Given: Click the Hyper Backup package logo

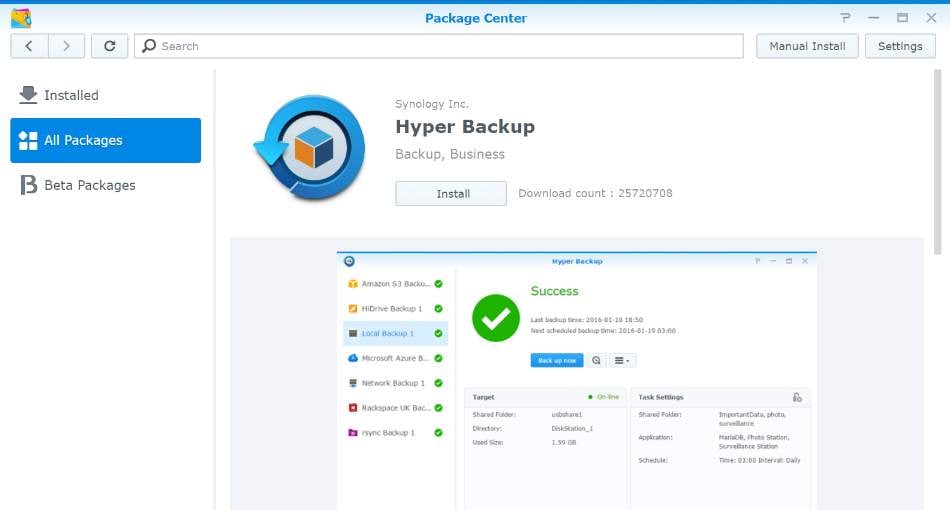Looking at the screenshot, I should [x=310, y=148].
